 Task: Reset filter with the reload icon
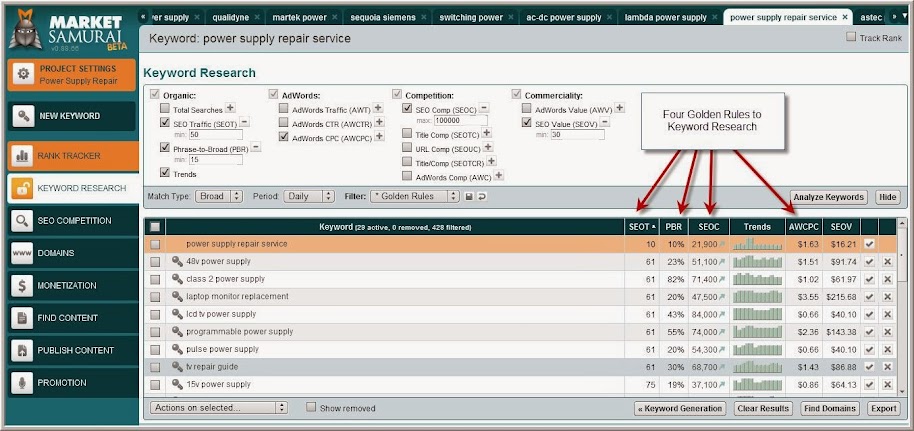point(481,197)
